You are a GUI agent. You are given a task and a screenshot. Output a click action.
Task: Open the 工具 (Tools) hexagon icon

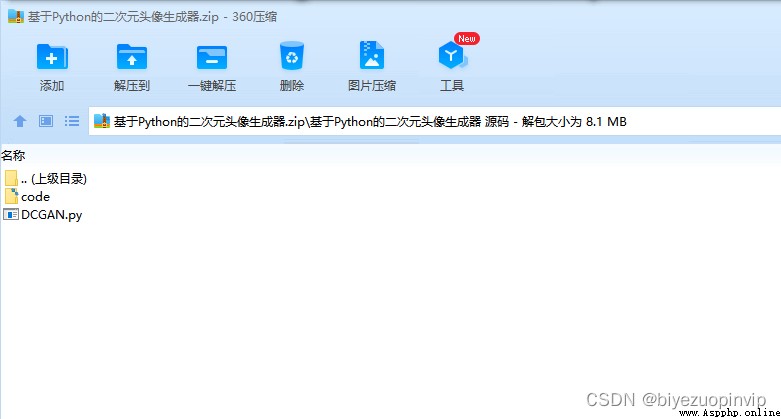click(x=452, y=55)
